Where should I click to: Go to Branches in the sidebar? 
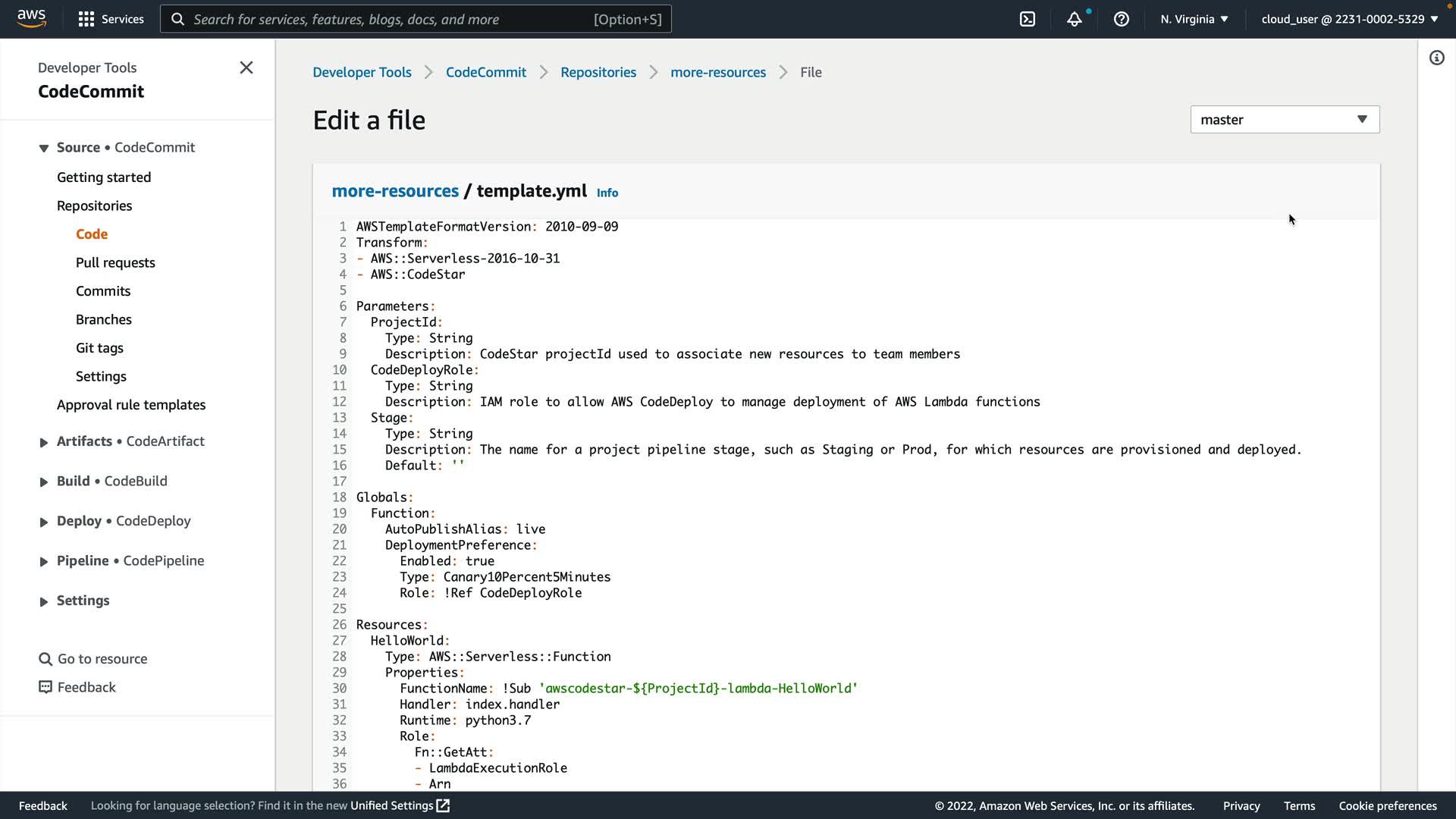tap(104, 319)
